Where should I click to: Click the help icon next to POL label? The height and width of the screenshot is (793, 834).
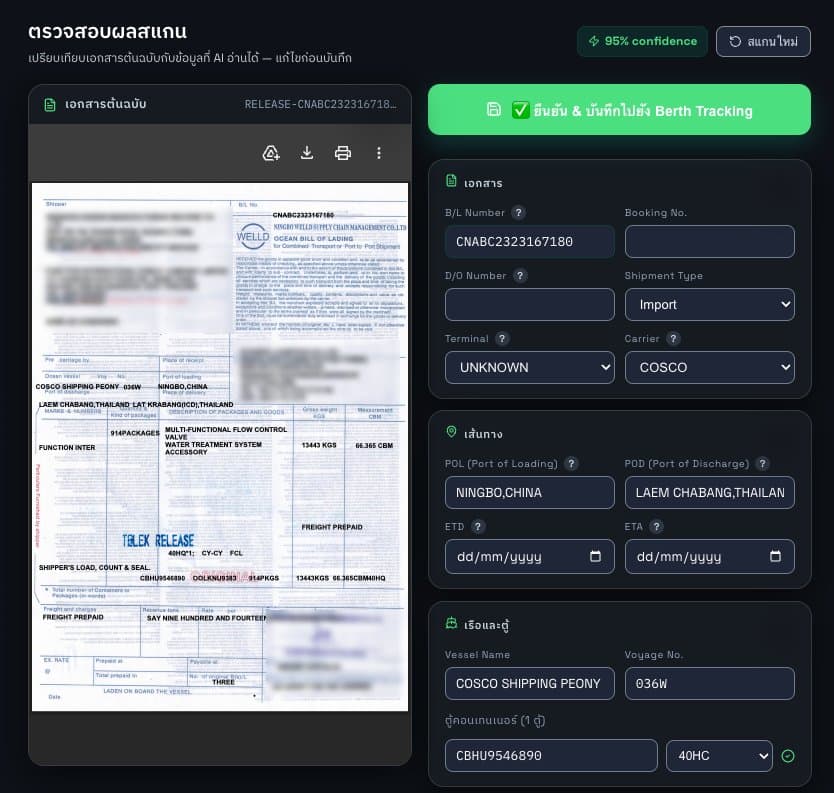(572, 463)
